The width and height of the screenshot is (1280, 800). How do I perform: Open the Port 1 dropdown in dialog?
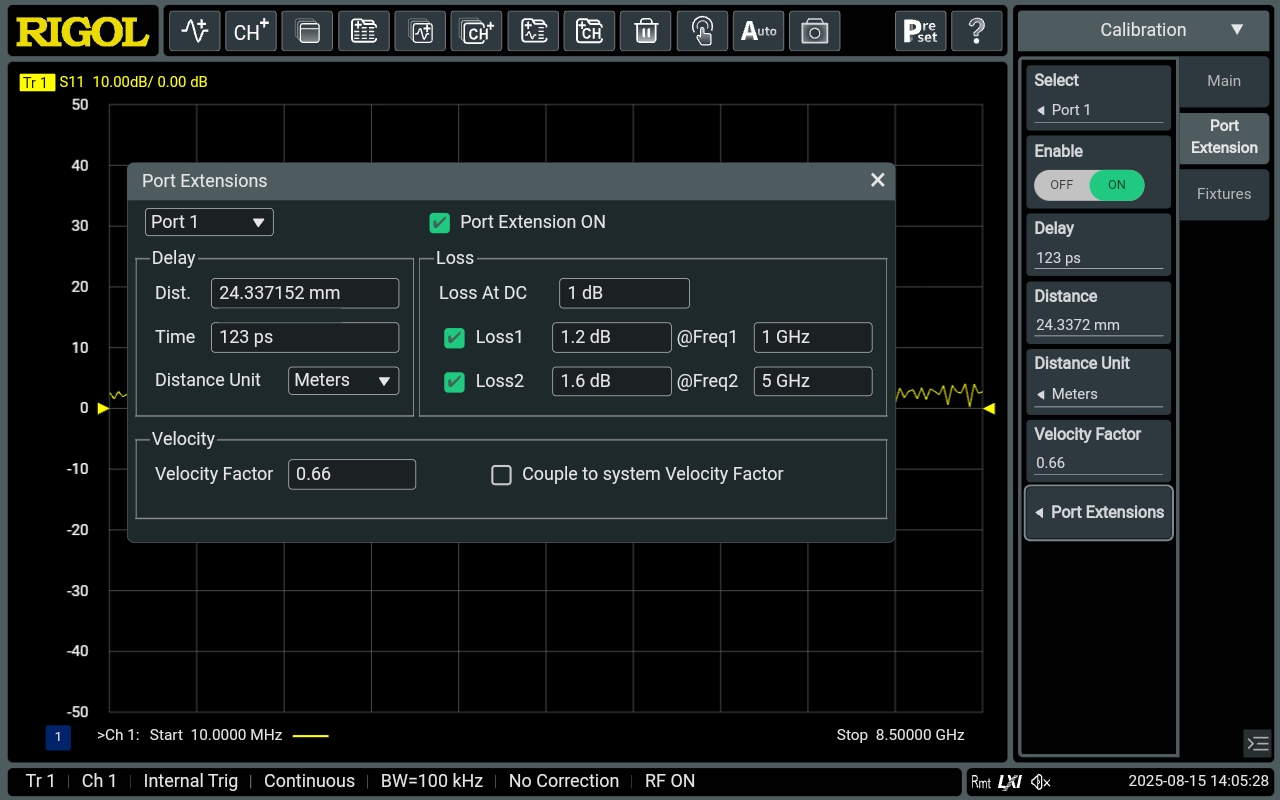click(209, 222)
